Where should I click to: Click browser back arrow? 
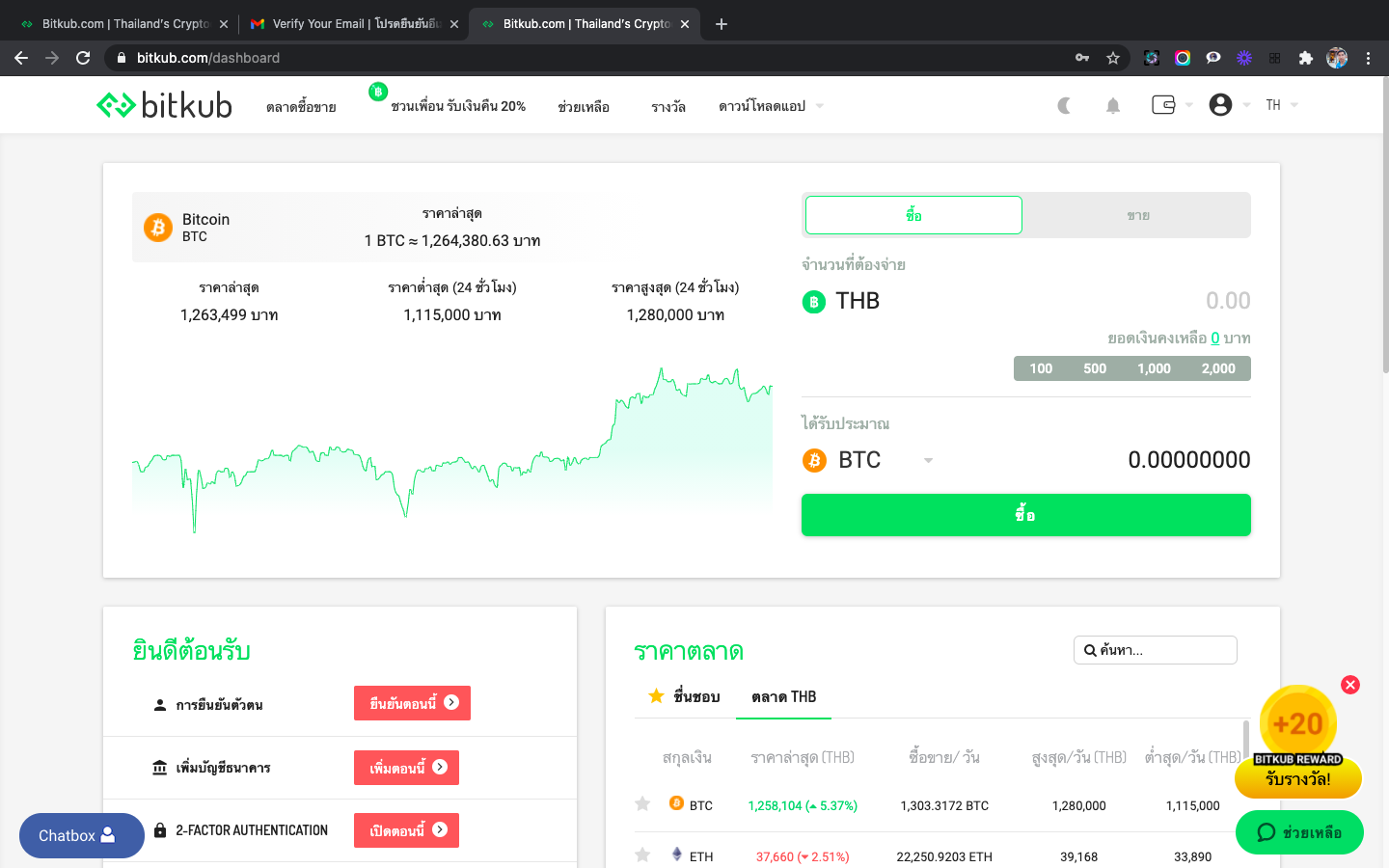click(x=21, y=58)
